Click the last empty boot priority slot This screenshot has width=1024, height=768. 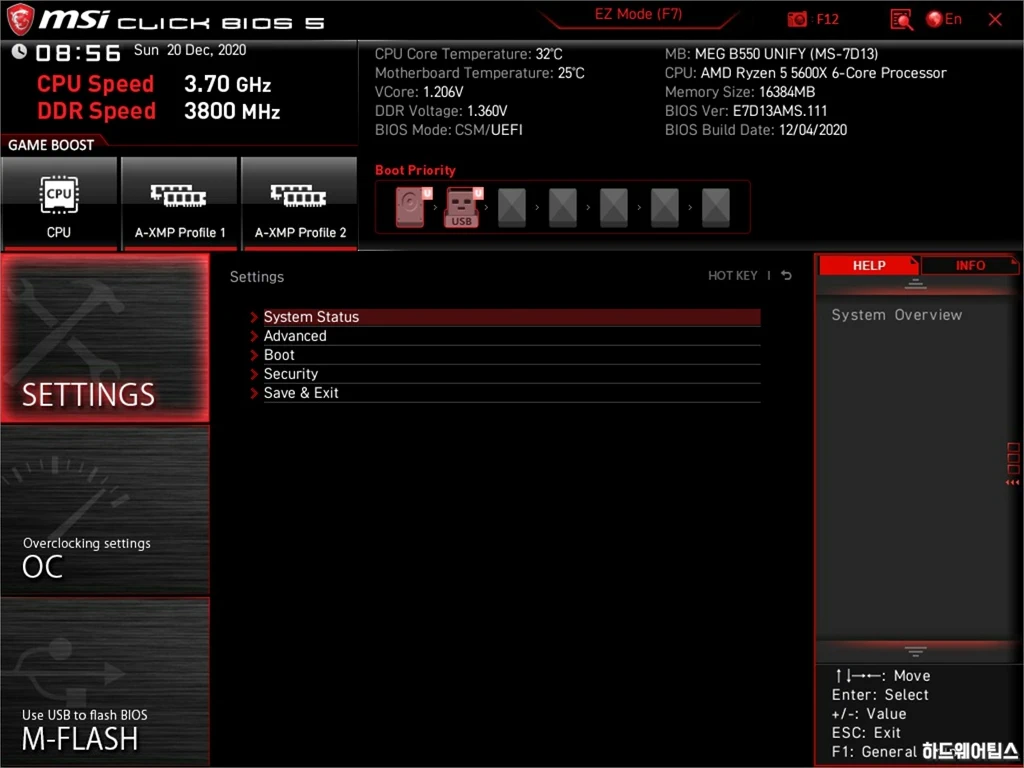tap(715, 207)
